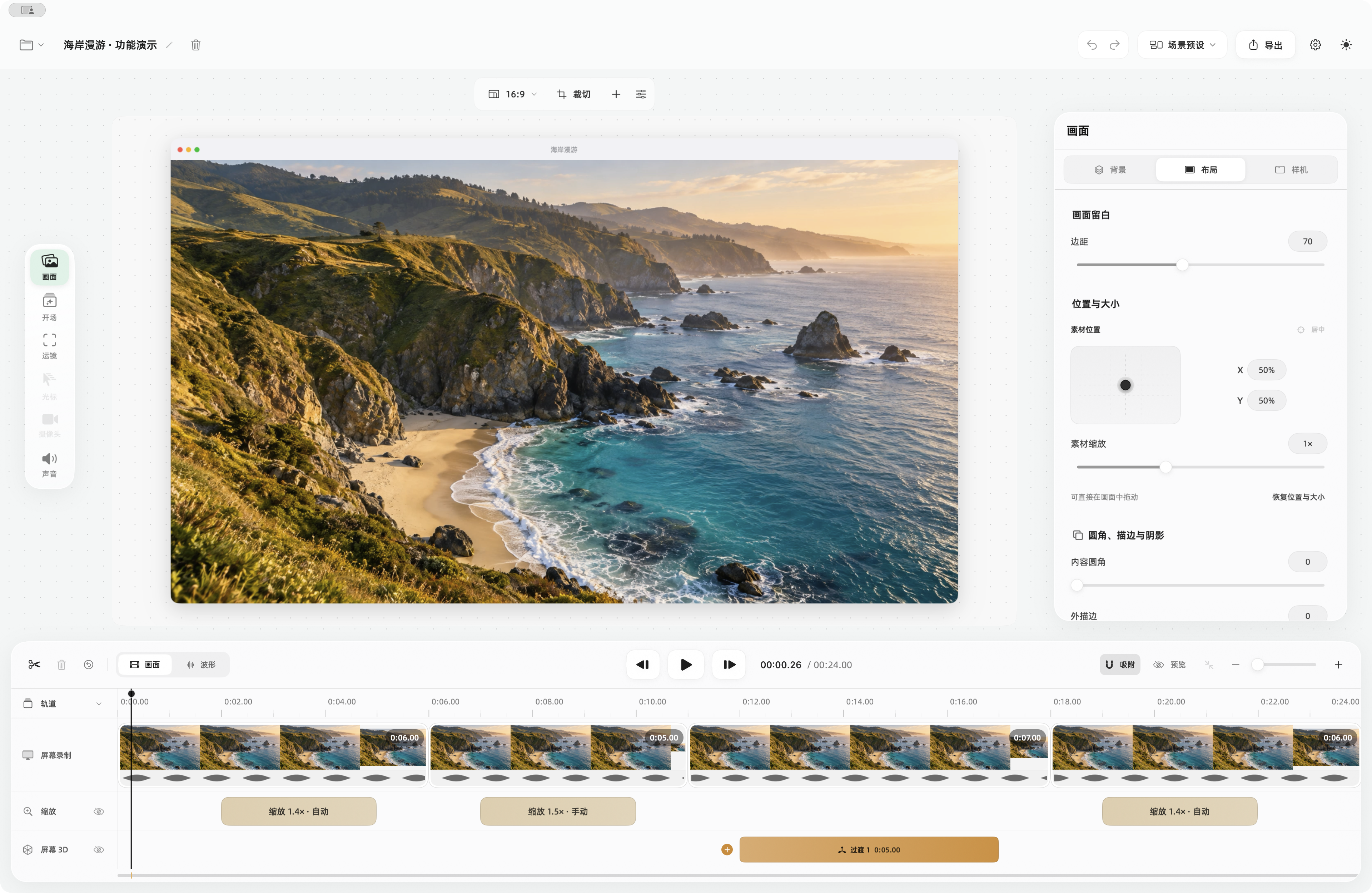Click the 素材缩放 slider handle

tap(1165, 467)
